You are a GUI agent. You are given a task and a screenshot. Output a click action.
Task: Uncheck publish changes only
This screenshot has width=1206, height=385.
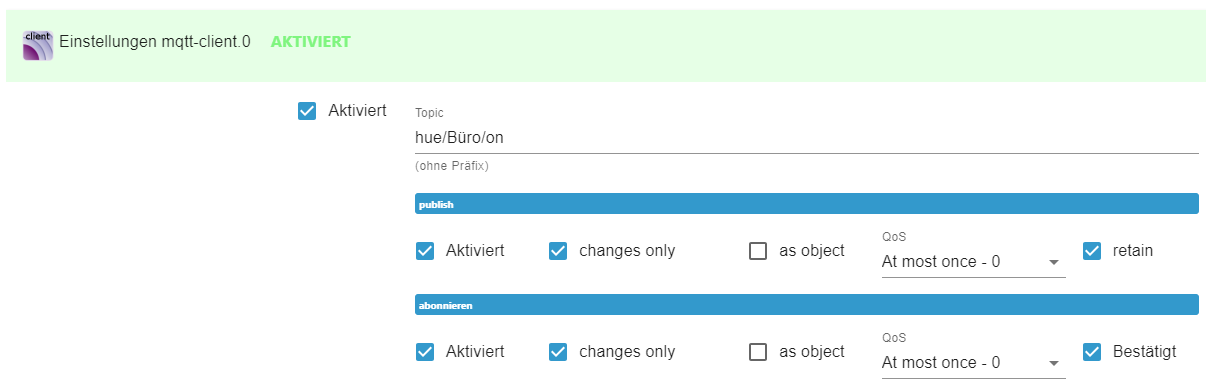558,251
